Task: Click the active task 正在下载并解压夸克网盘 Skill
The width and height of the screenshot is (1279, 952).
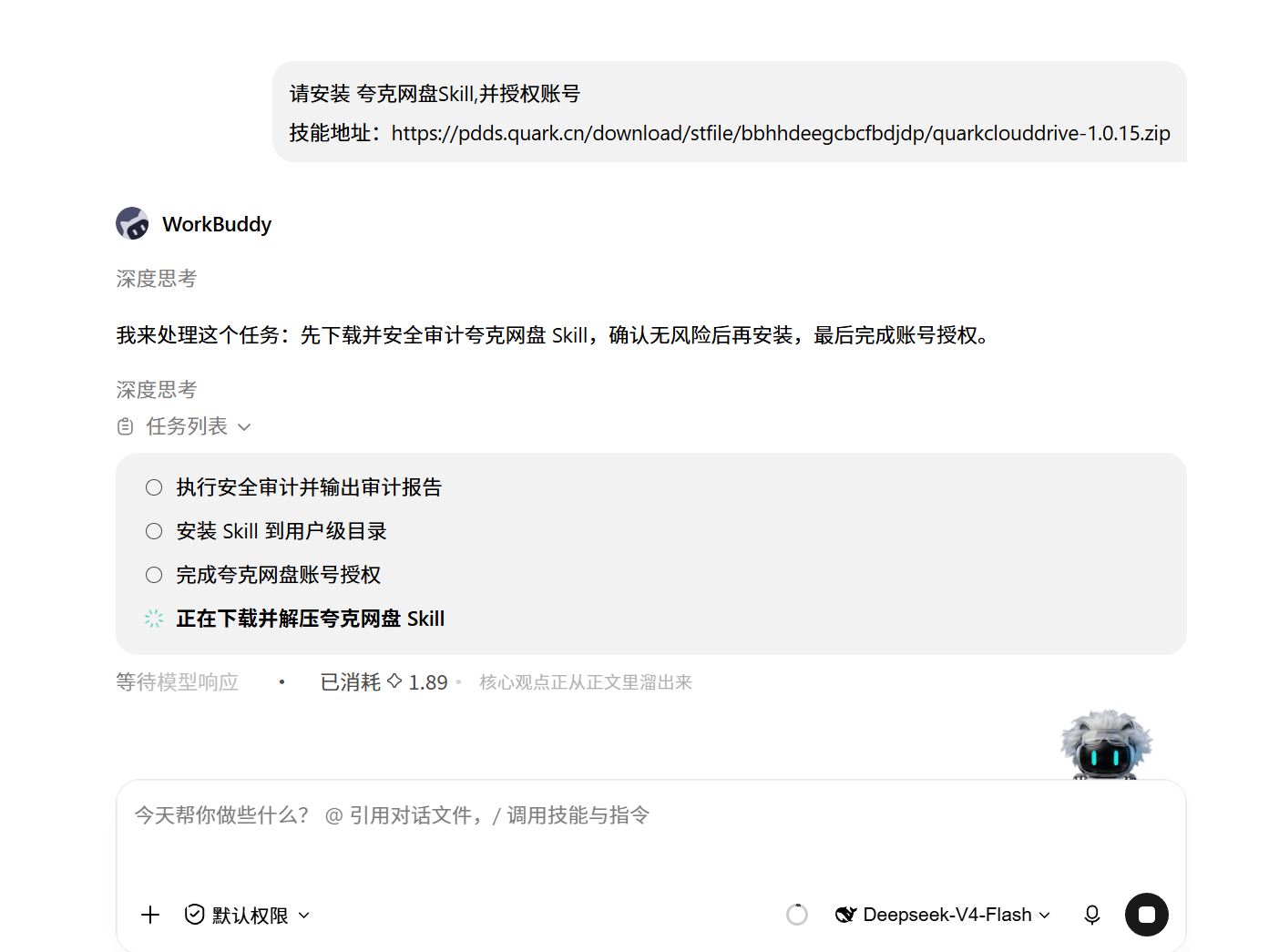Action: pos(311,619)
